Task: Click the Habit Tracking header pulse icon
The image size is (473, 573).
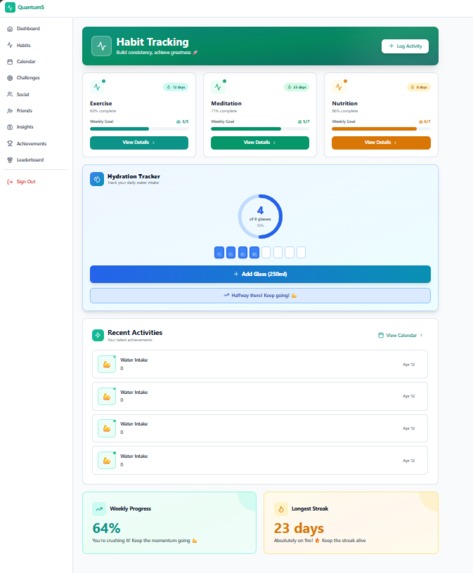Action: coord(101,46)
